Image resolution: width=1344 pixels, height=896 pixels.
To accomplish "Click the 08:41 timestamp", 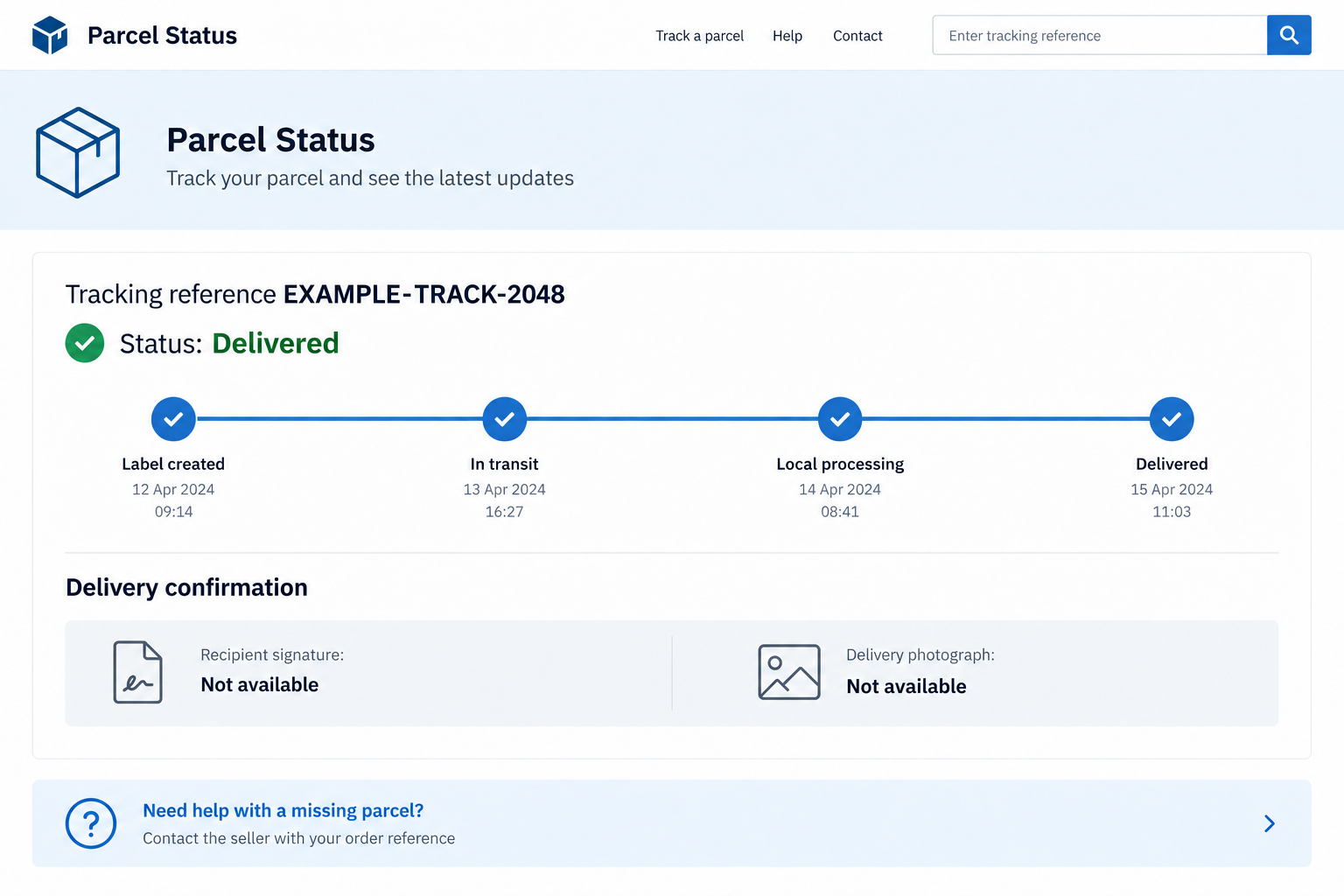I will (840, 512).
